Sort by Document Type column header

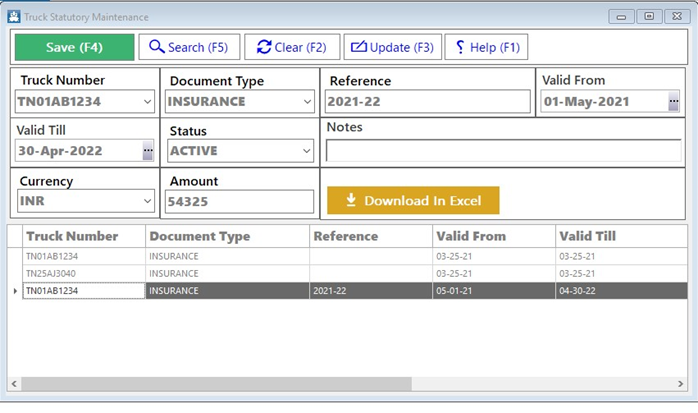(x=227, y=236)
